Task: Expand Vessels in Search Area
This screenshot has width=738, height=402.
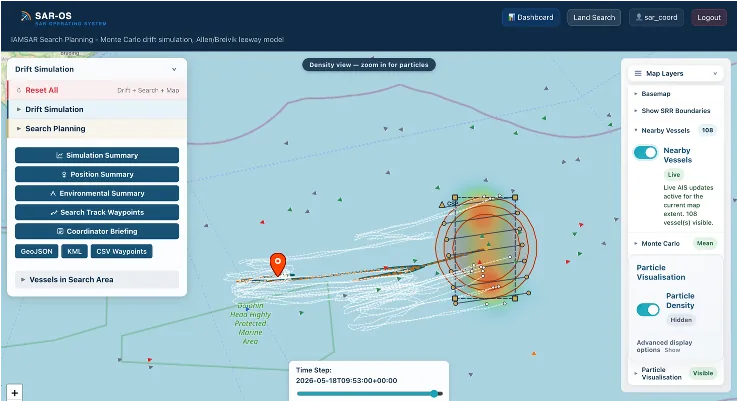Action: 97,280
